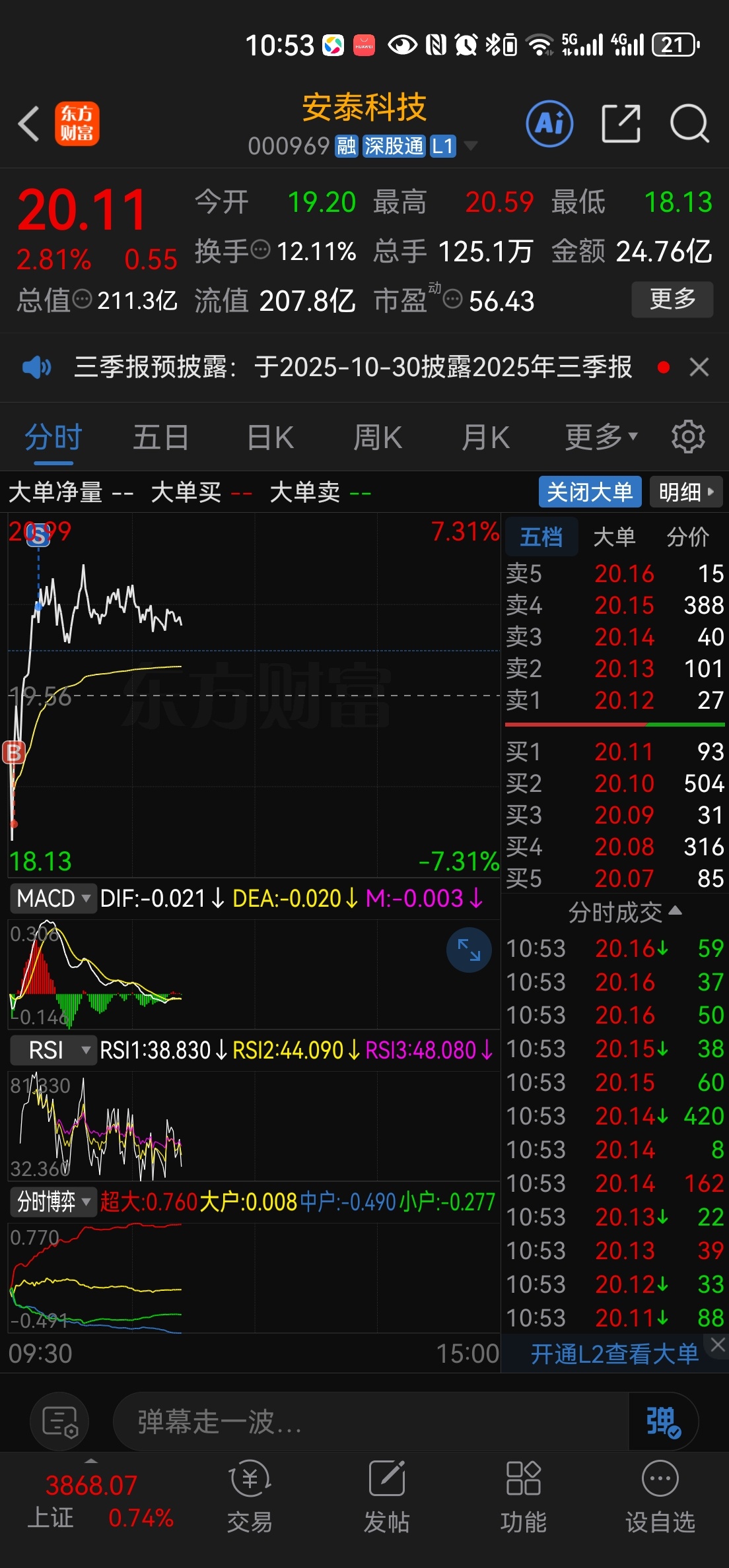
Task: Select the 分价 tab
Action: tap(687, 537)
